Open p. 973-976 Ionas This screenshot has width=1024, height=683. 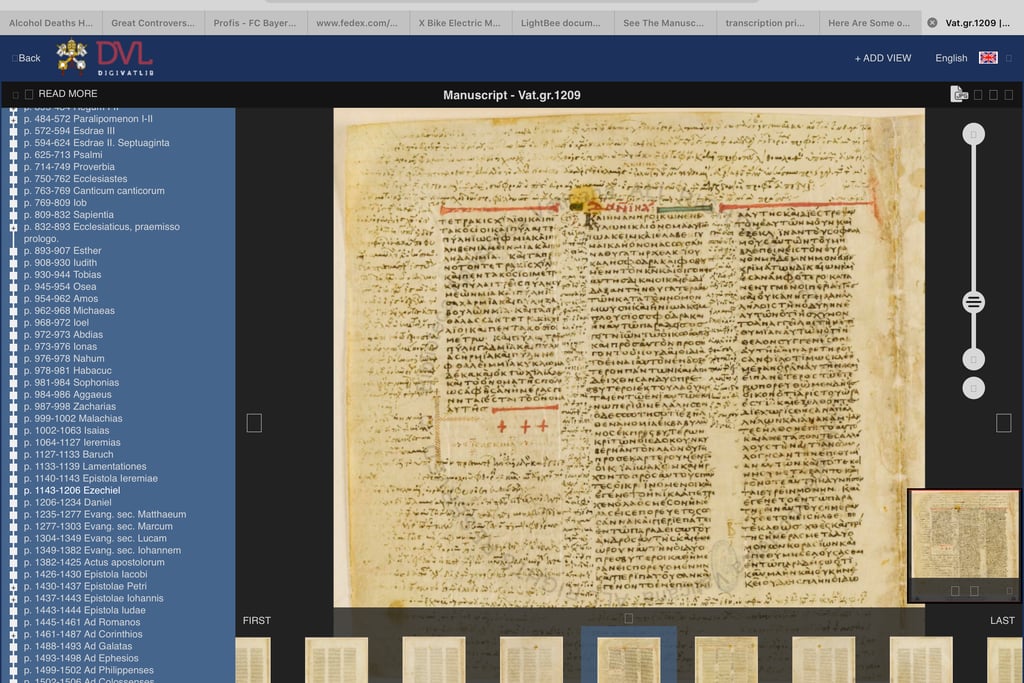tap(60, 347)
